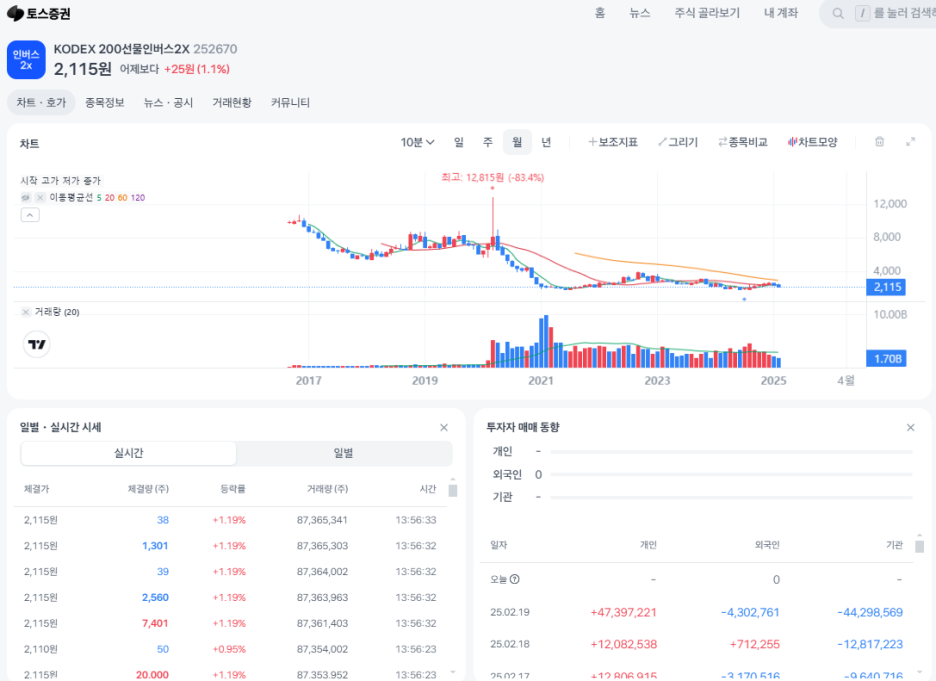Open the 종목정보 tab

point(104,103)
